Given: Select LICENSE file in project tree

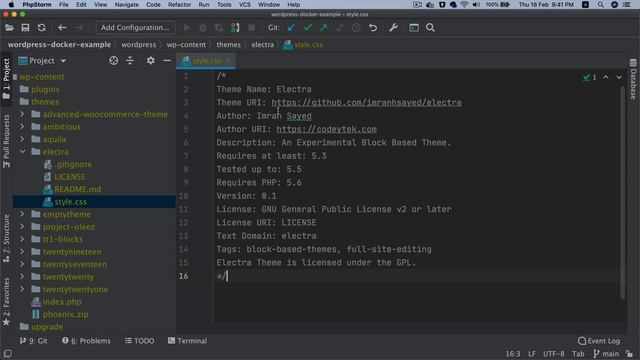Looking at the screenshot, I should pos(70,177).
